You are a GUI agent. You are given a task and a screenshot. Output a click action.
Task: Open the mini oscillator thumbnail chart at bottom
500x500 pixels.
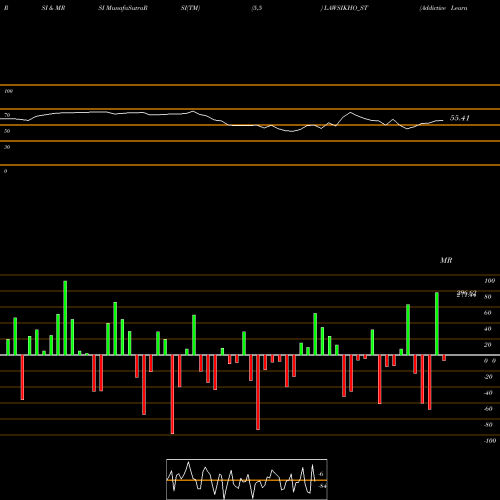tap(247, 479)
